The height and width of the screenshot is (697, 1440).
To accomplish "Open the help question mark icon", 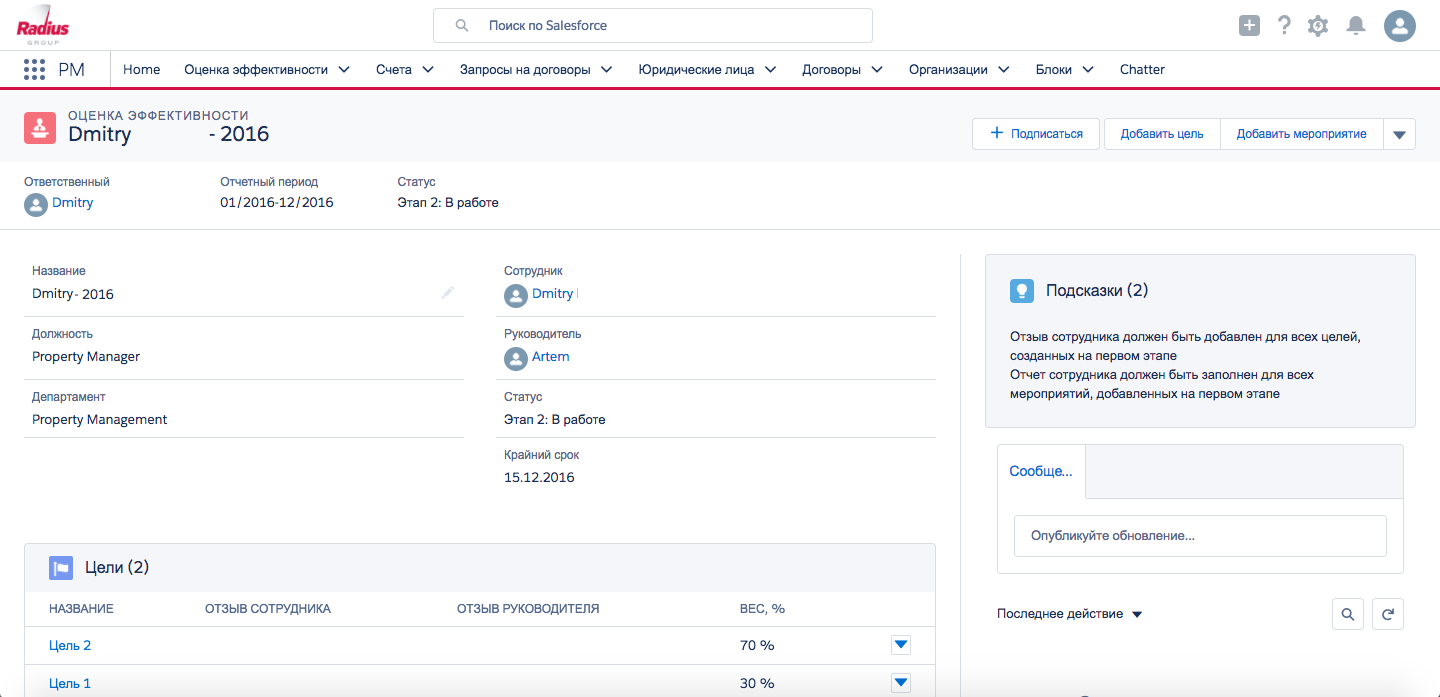I will coord(1284,26).
